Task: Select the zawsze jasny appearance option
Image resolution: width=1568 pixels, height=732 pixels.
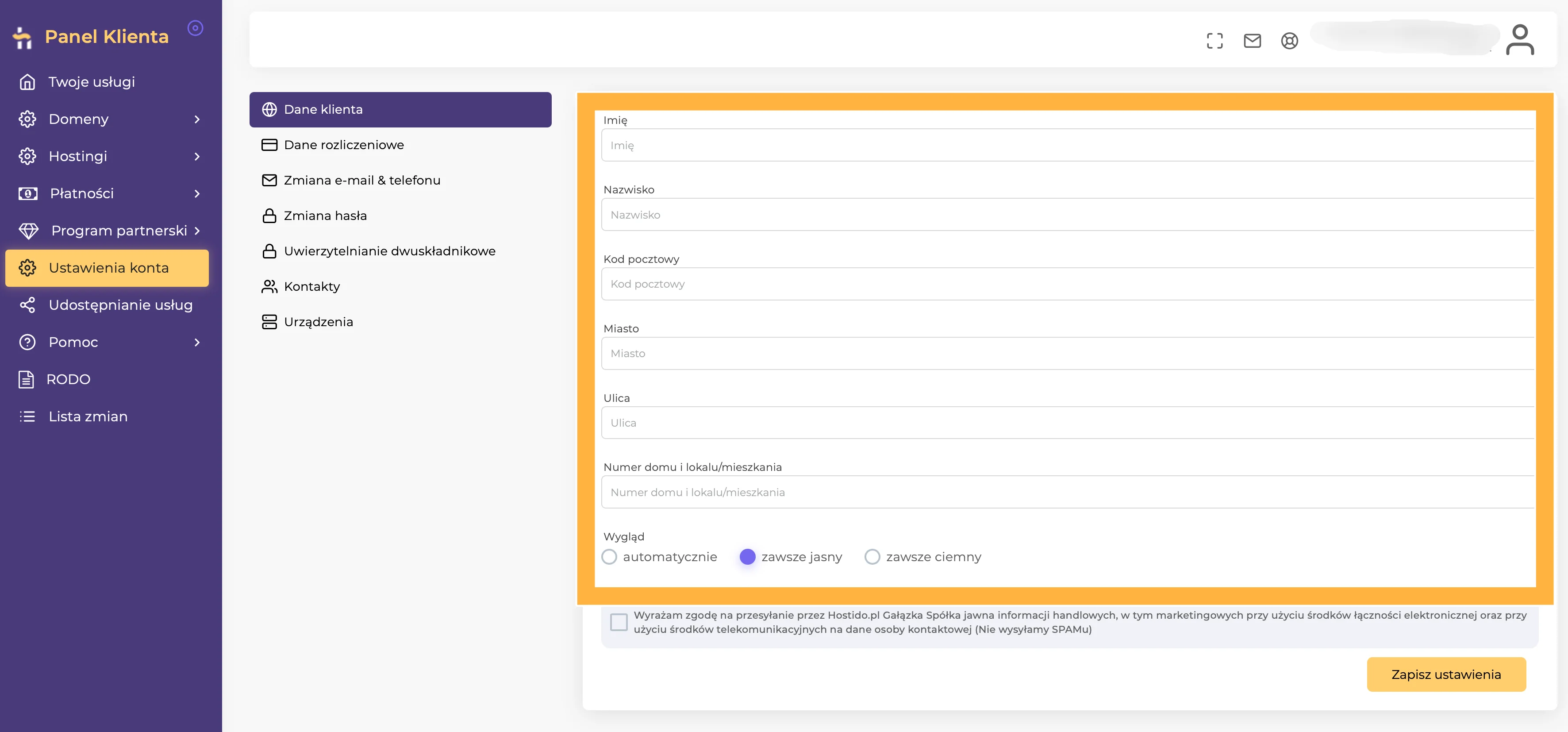Action: (747, 557)
